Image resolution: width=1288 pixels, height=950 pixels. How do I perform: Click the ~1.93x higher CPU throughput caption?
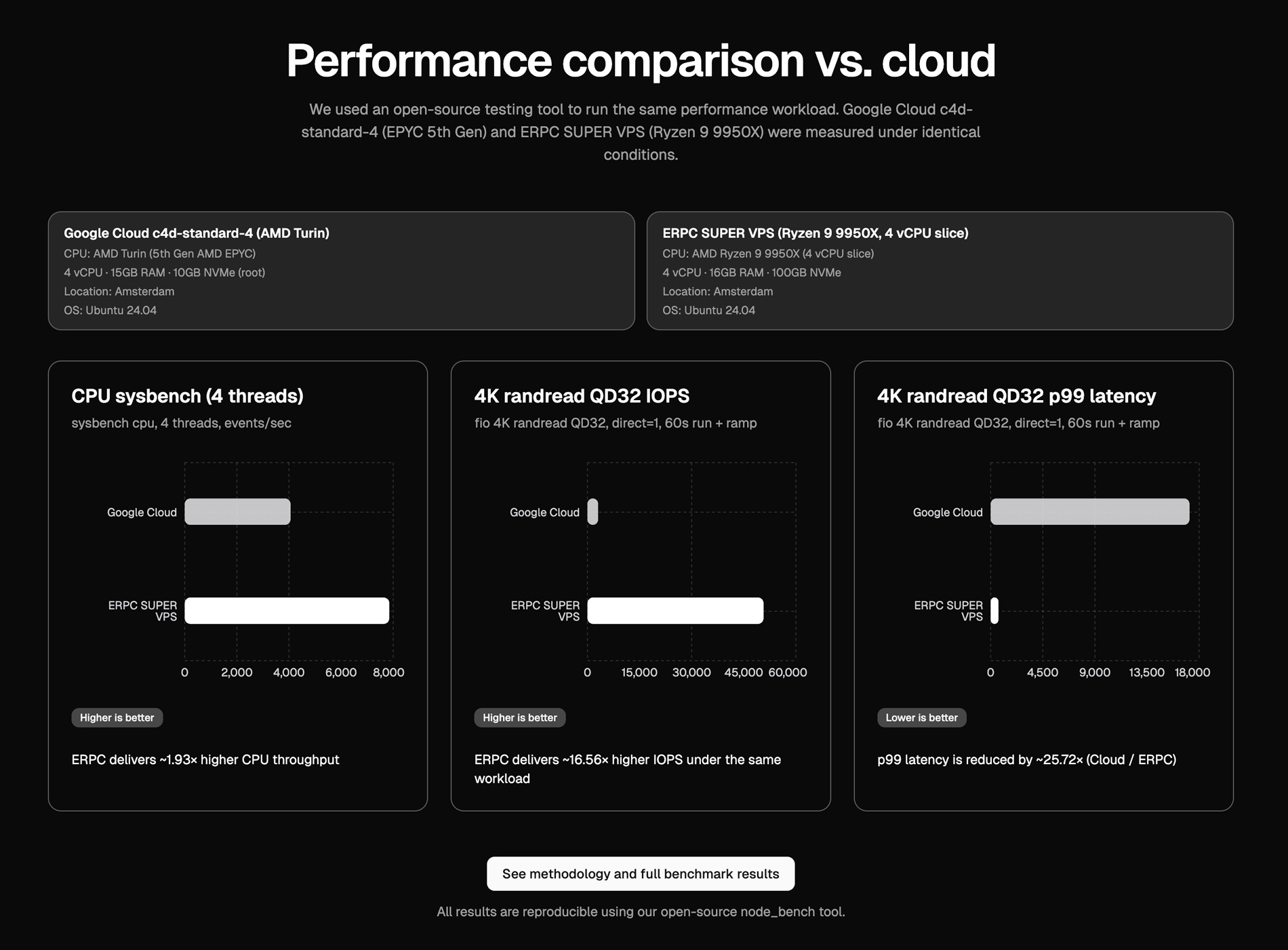click(205, 760)
